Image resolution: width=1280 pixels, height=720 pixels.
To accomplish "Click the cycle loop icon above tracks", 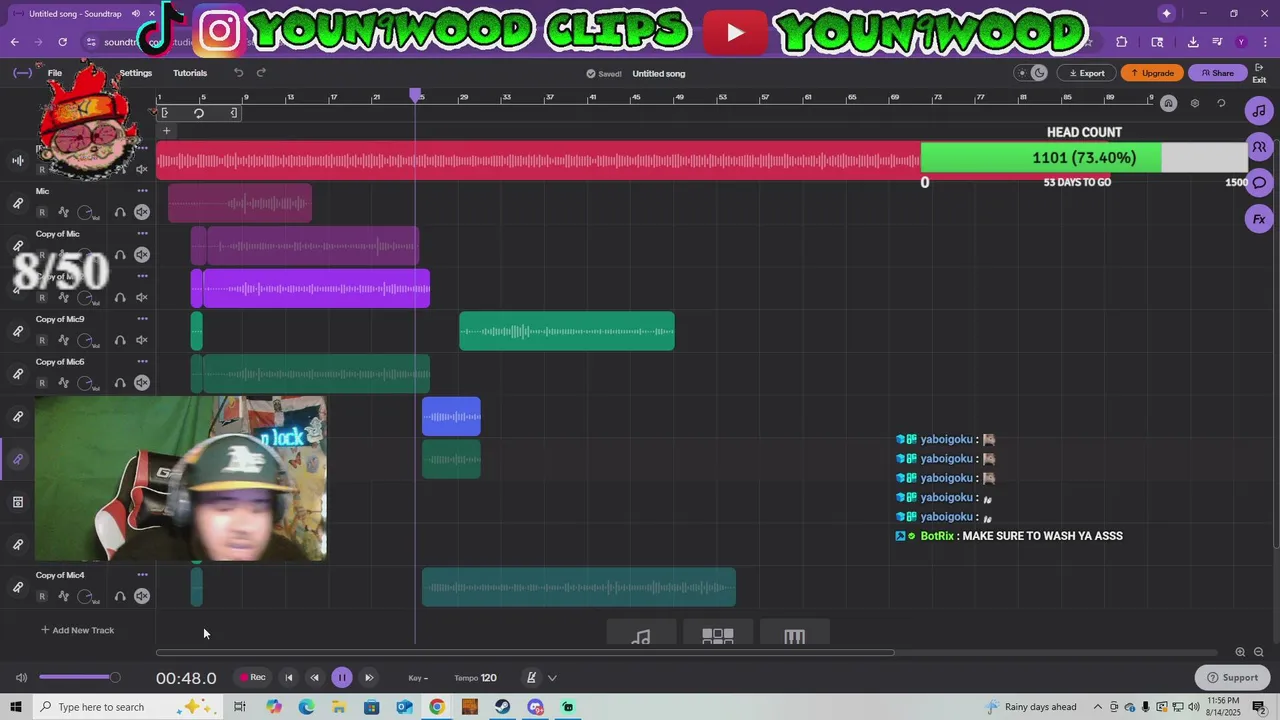I will tap(199, 113).
